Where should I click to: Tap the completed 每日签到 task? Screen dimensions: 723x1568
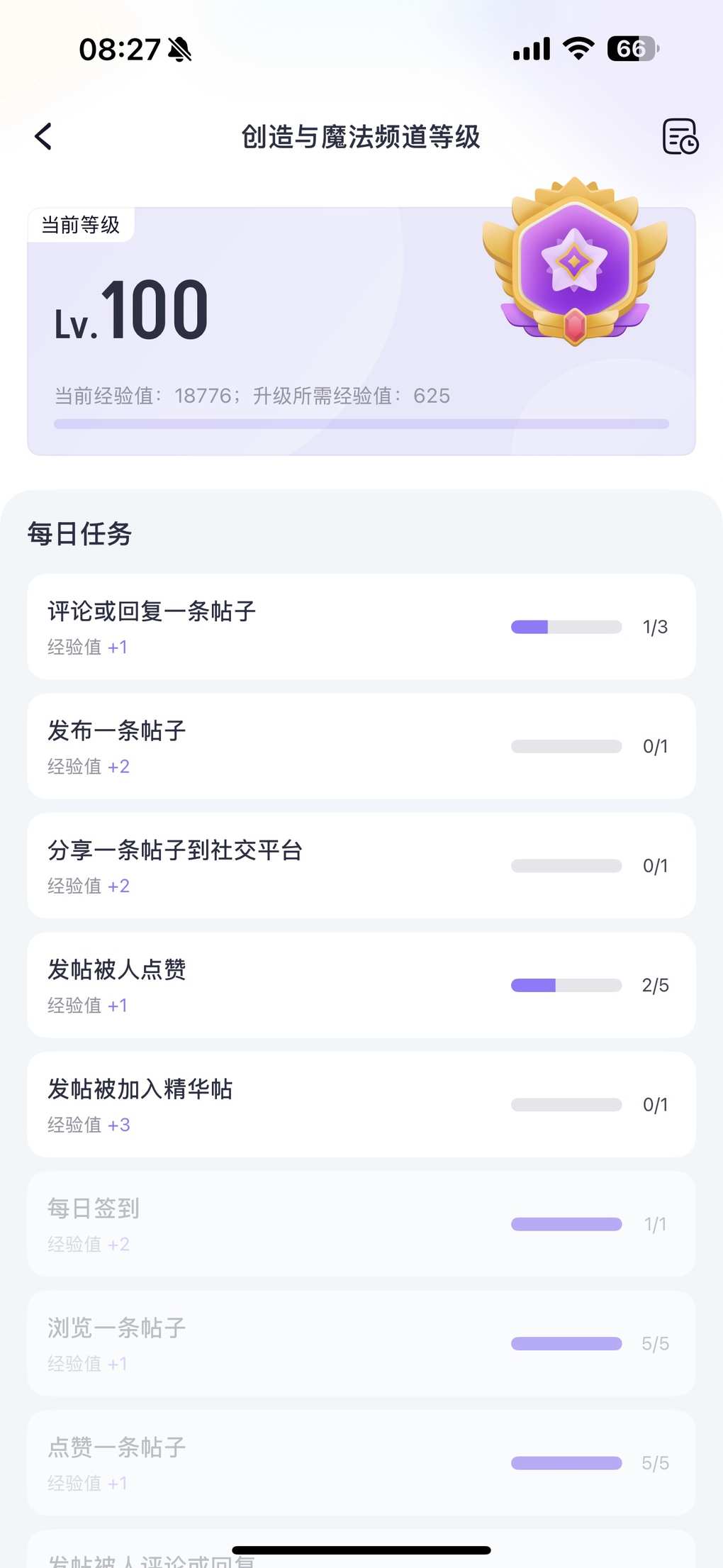coord(361,1224)
